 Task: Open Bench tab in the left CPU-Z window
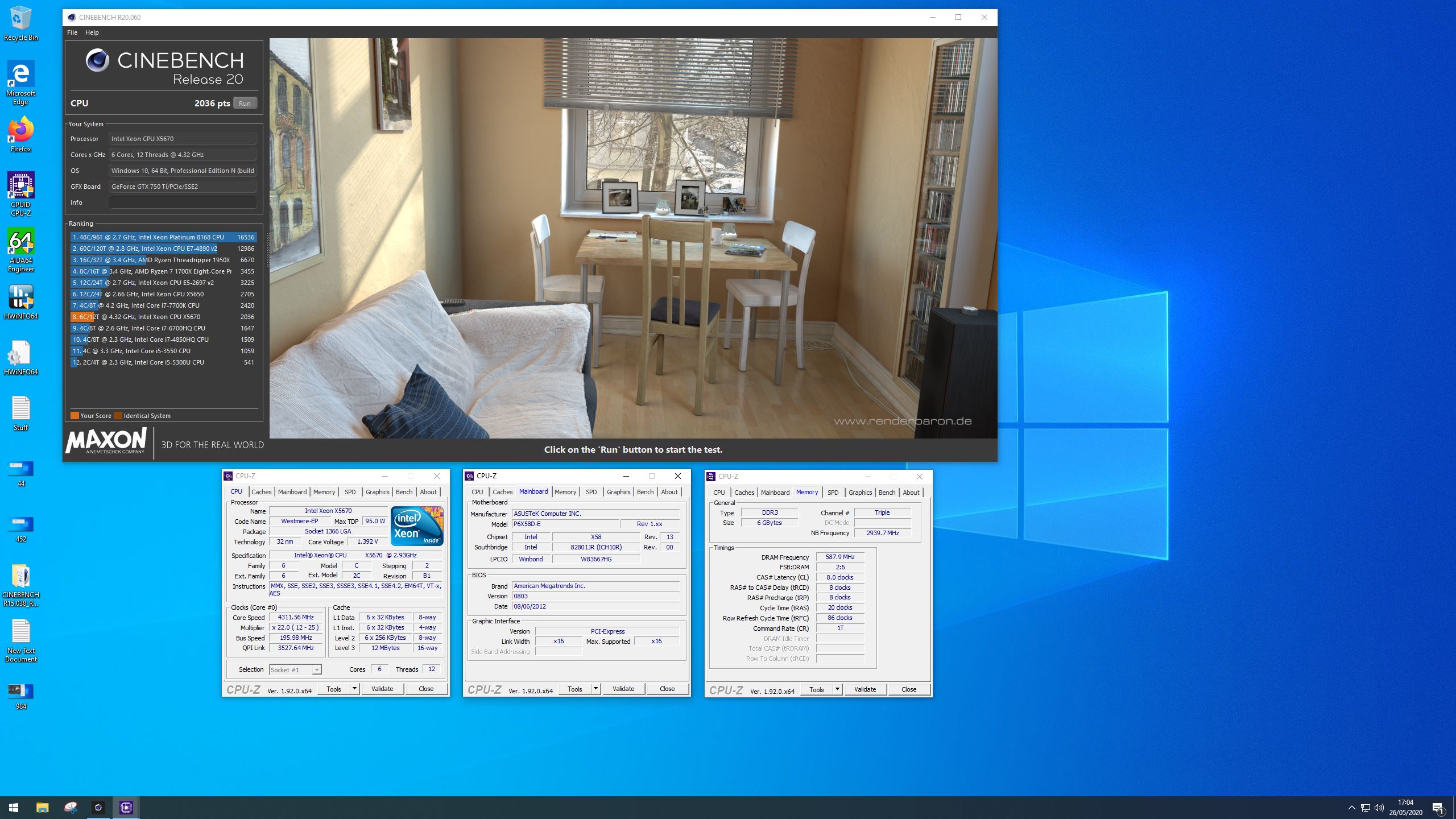[x=404, y=492]
